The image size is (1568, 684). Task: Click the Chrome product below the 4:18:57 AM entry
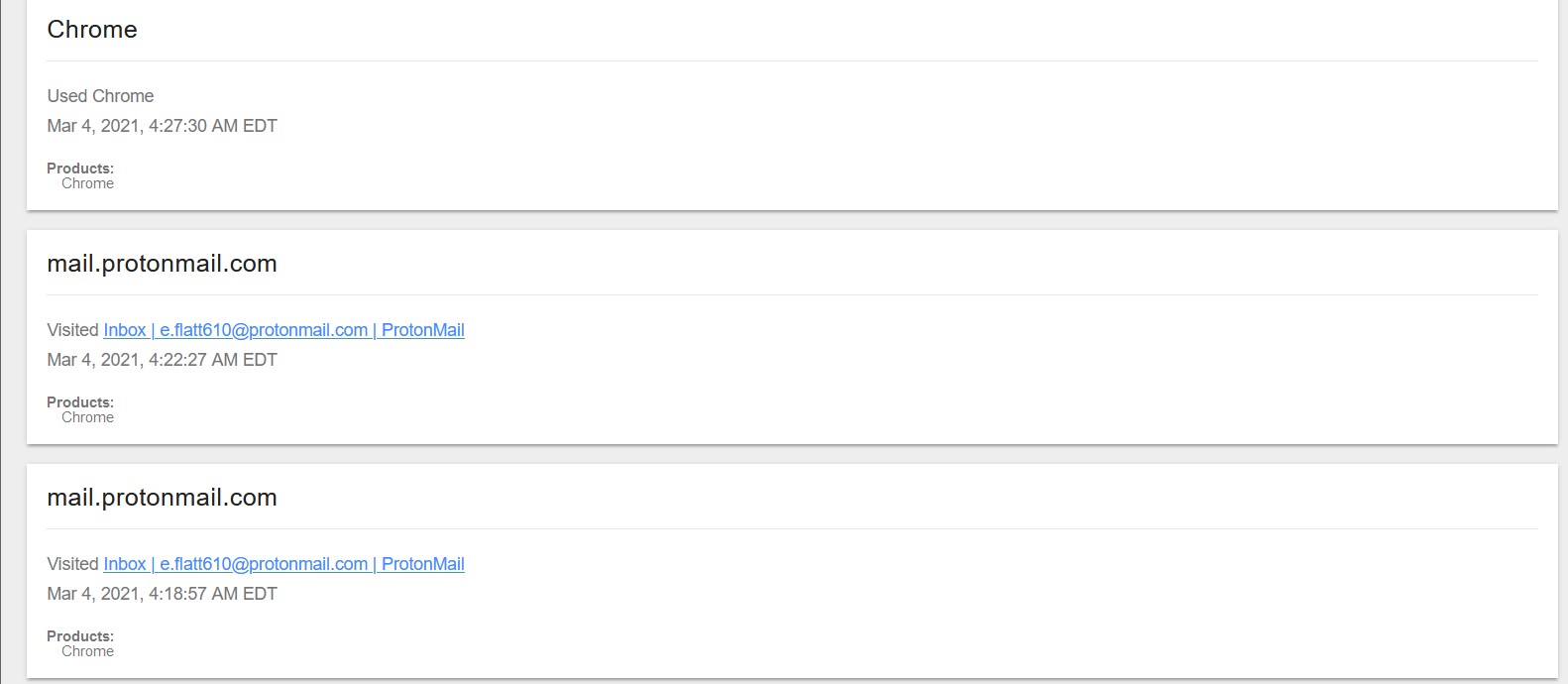tap(87, 651)
